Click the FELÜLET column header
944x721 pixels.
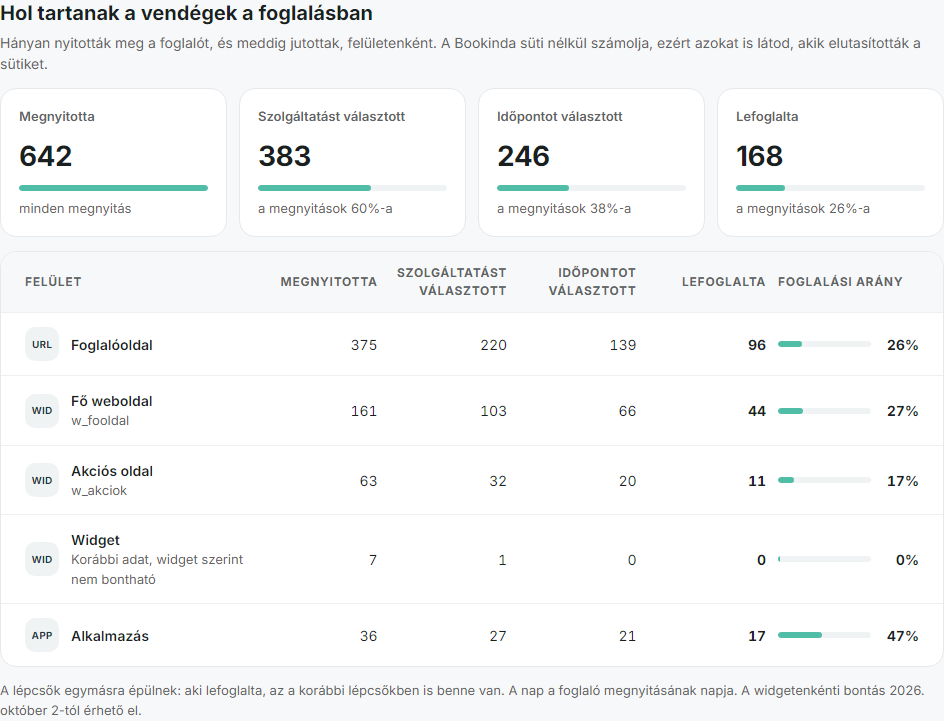pyautogui.click(x=53, y=282)
